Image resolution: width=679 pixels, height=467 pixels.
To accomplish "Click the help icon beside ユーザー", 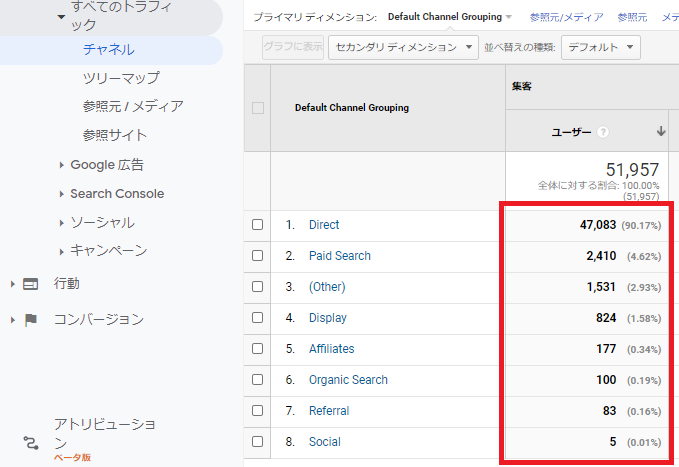I will tap(603, 132).
